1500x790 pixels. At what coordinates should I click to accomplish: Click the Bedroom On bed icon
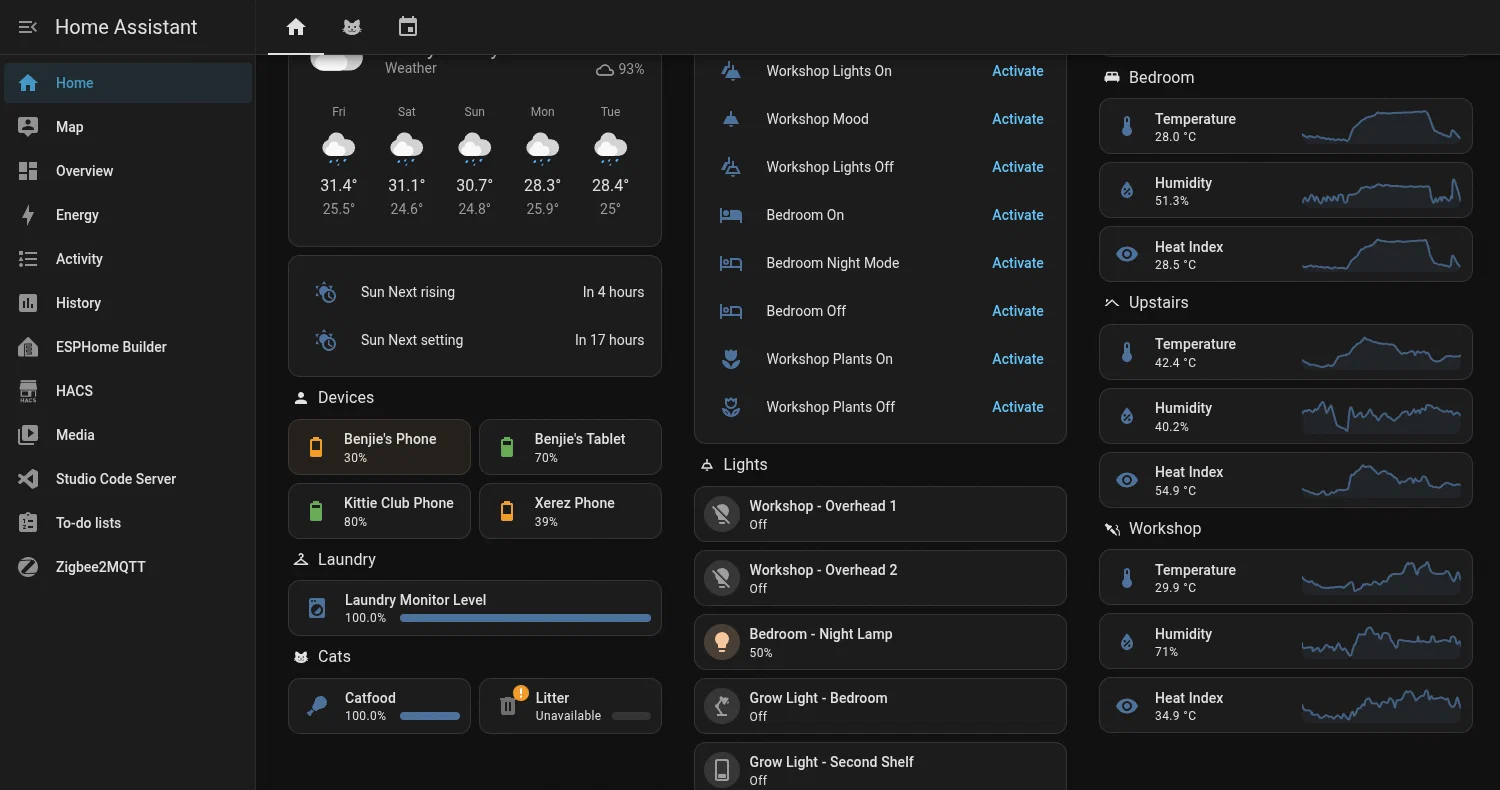tap(731, 215)
